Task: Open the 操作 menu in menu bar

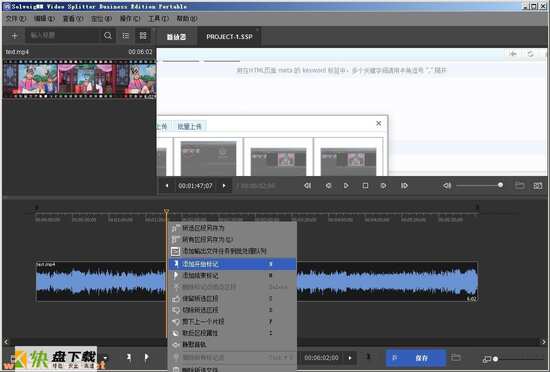Action: point(130,19)
